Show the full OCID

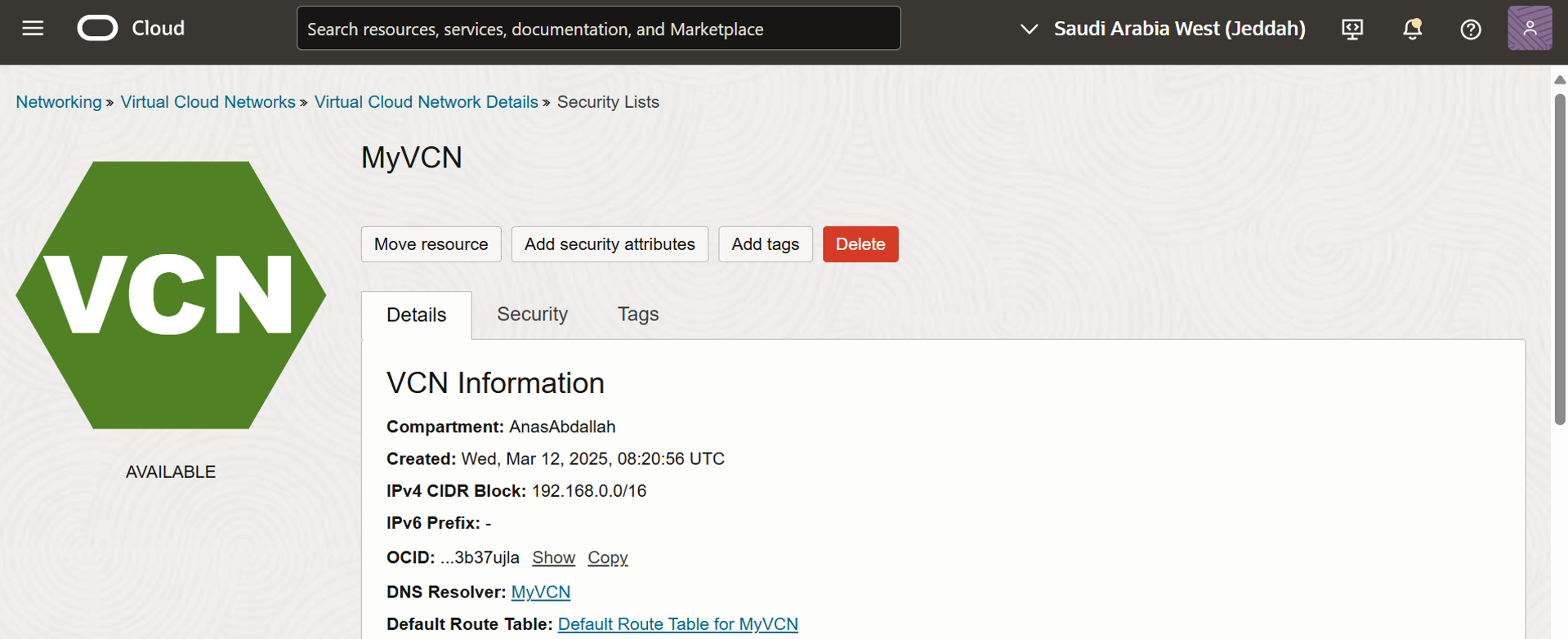553,557
